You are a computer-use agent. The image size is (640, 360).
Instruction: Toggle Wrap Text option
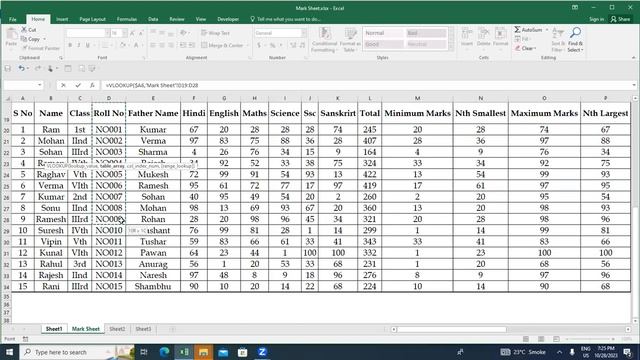pos(216,33)
